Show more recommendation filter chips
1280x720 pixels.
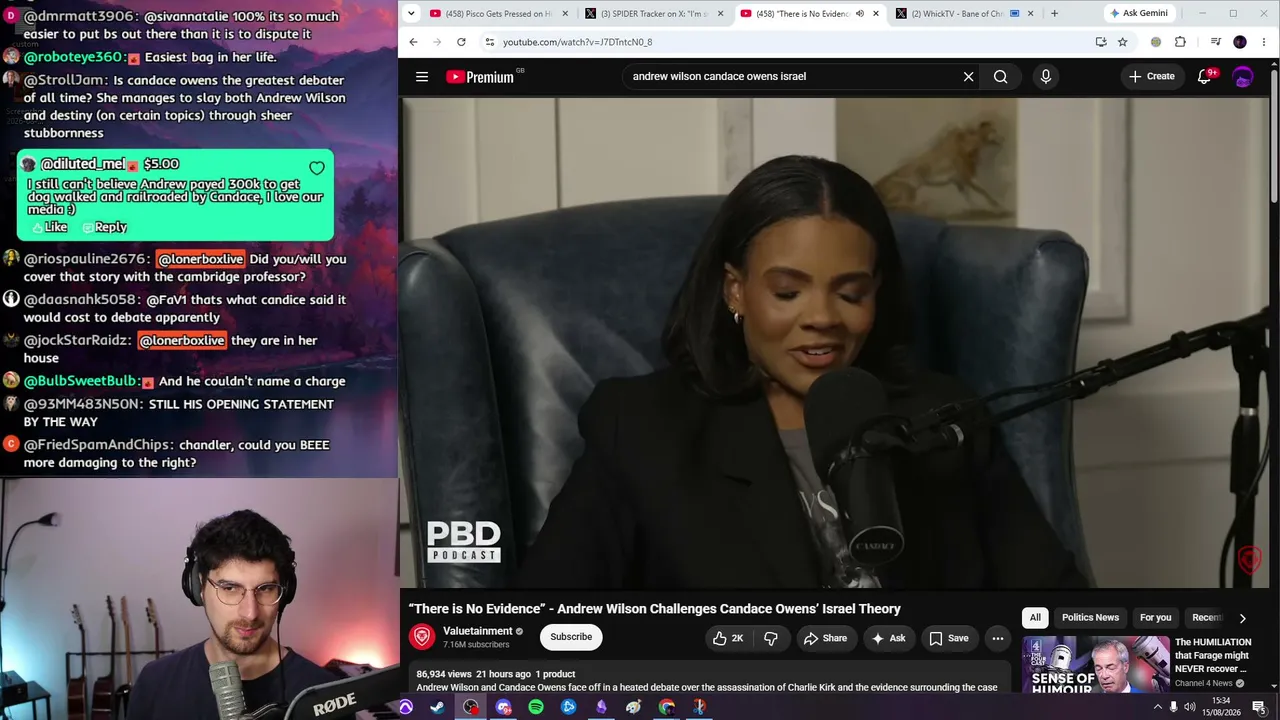(x=1242, y=618)
